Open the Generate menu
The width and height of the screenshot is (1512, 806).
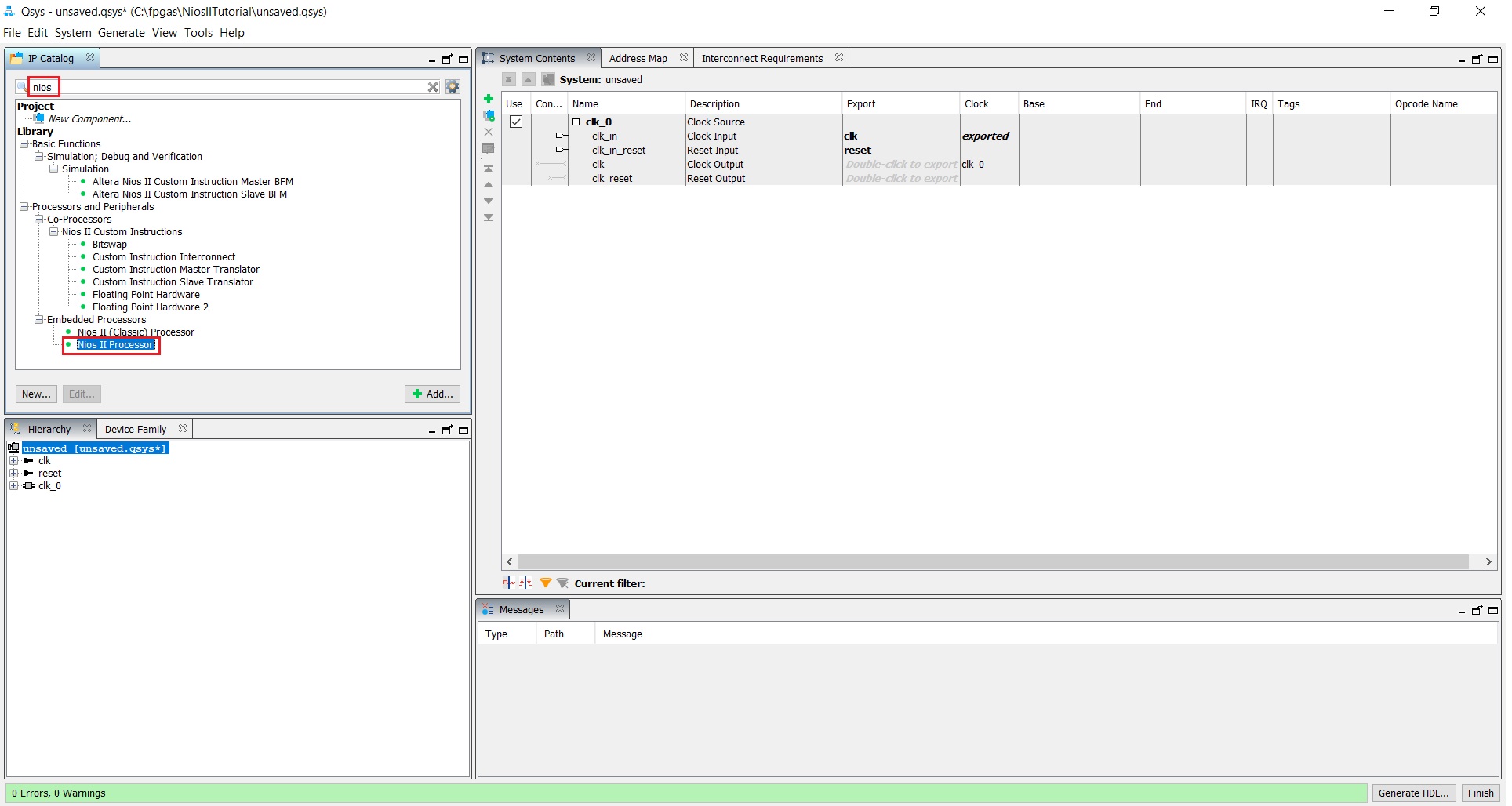(121, 33)
